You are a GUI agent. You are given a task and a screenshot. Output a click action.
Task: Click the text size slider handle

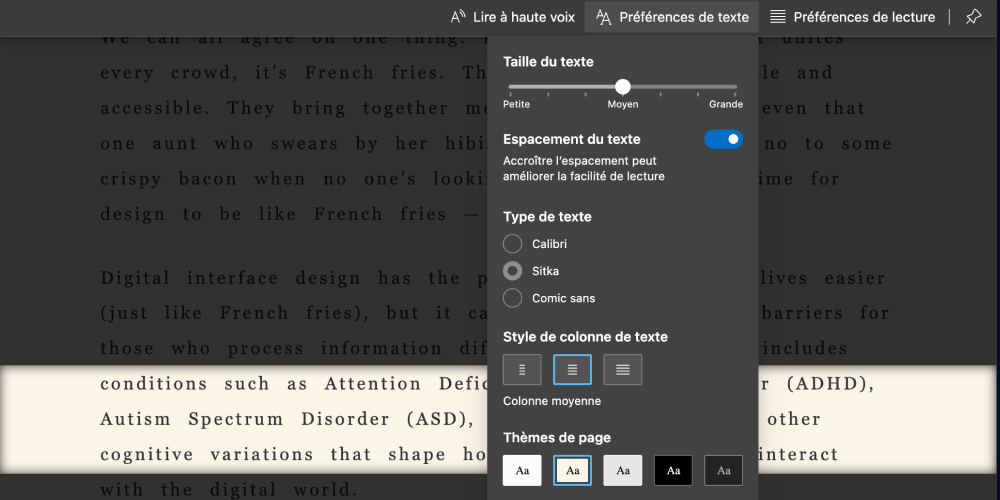tap(623, 87)
